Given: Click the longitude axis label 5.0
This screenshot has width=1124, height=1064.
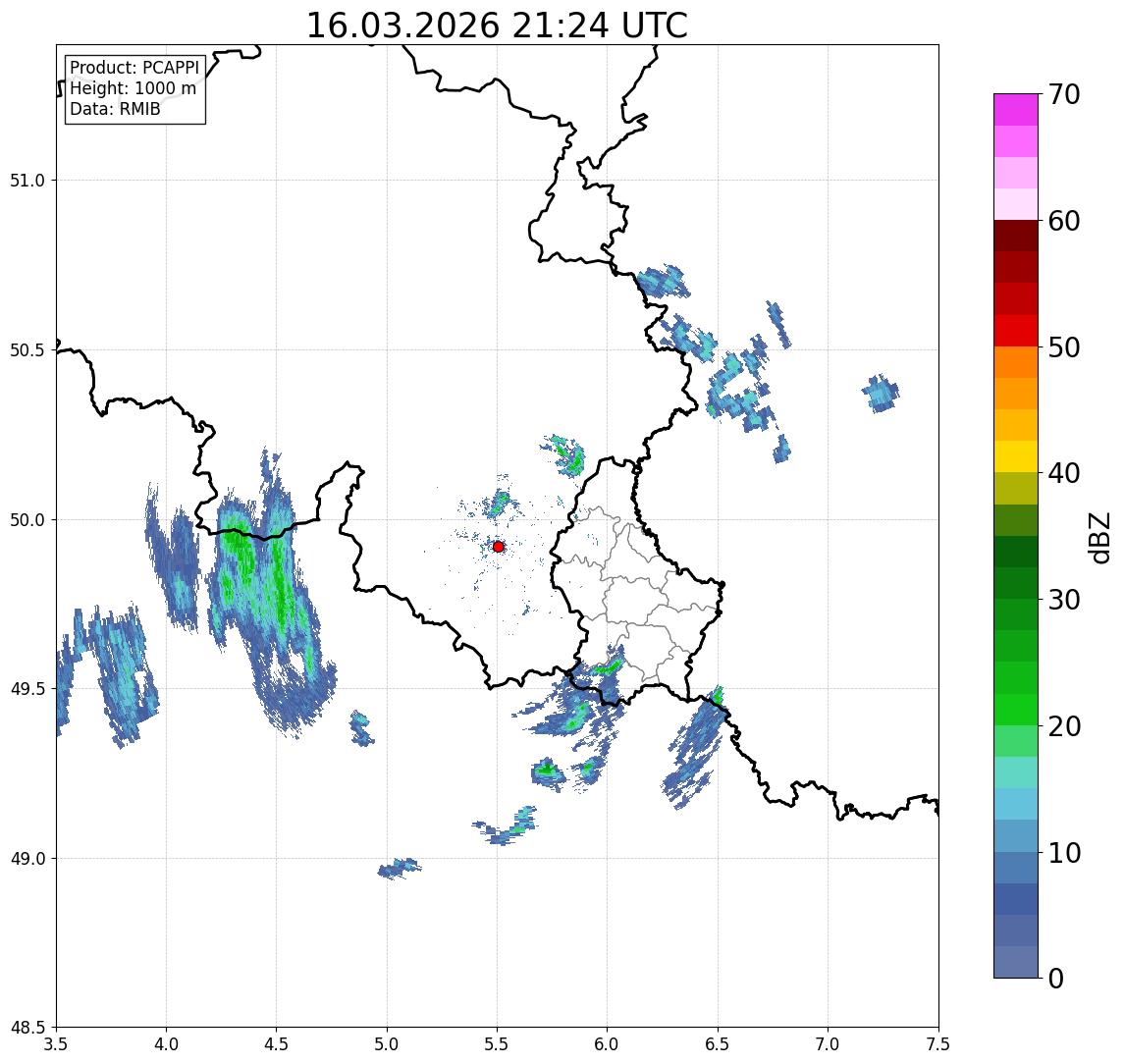Looking at the screenshot, I should (x=387, y=1044).
